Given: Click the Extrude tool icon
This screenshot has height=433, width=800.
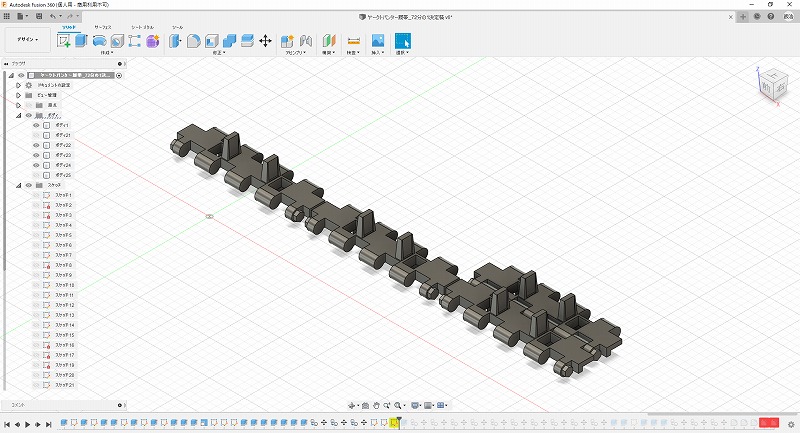Looking at the screenshot, I should coord(82,41).
